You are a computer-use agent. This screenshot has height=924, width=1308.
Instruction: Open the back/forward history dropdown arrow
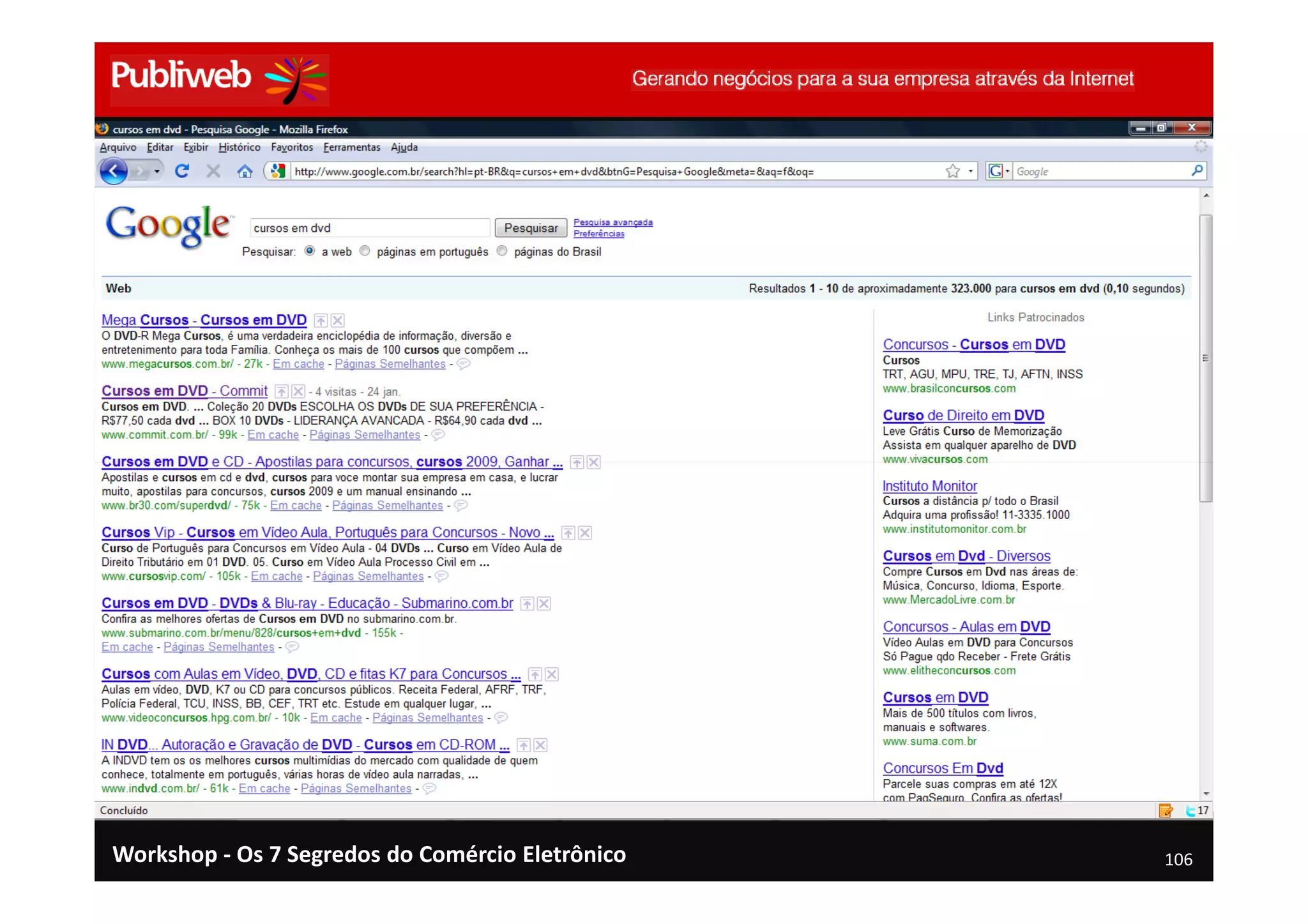pyautogui.click(x=156, y=171)
